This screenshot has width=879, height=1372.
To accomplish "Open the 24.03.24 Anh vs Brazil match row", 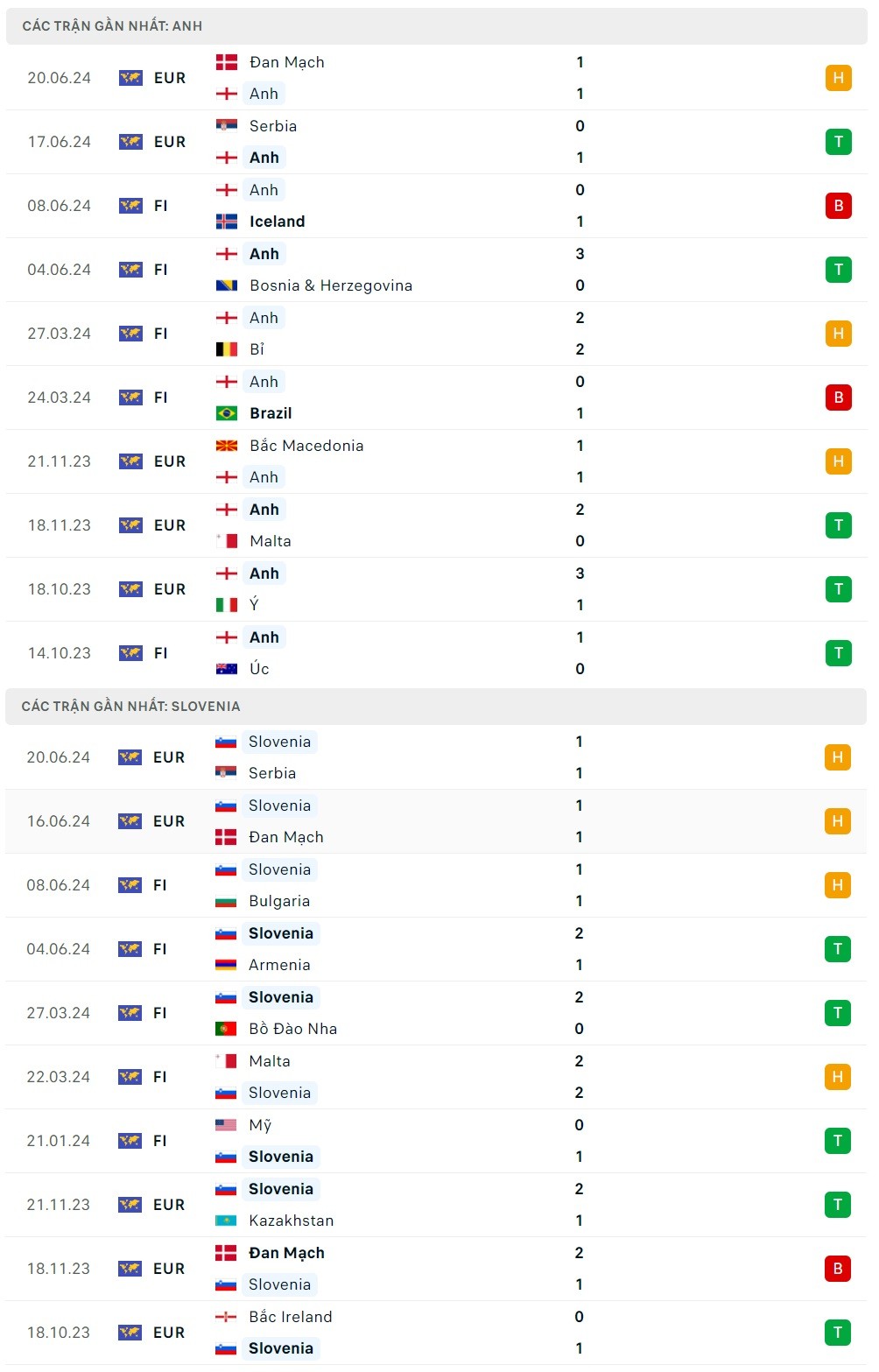I will point(436,398).
